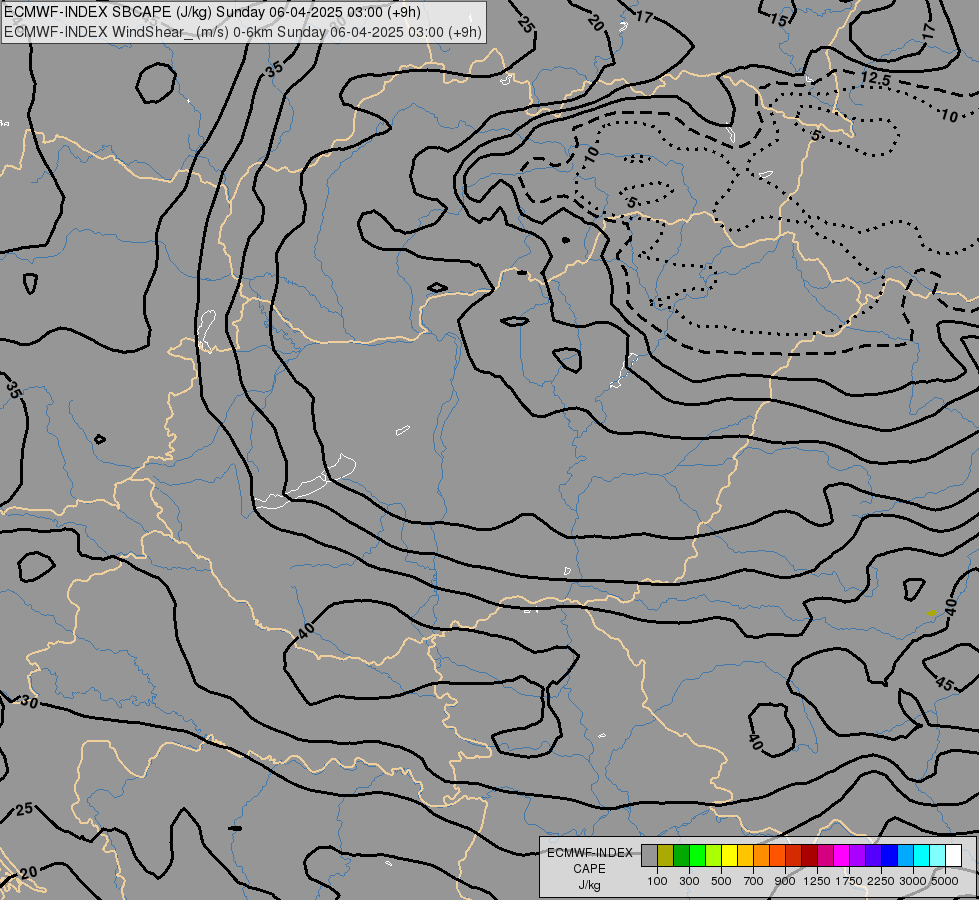Click the sky blue legend swatch
Image resolution: width=979 pixels, height=900 pixels.
point(905,856)
